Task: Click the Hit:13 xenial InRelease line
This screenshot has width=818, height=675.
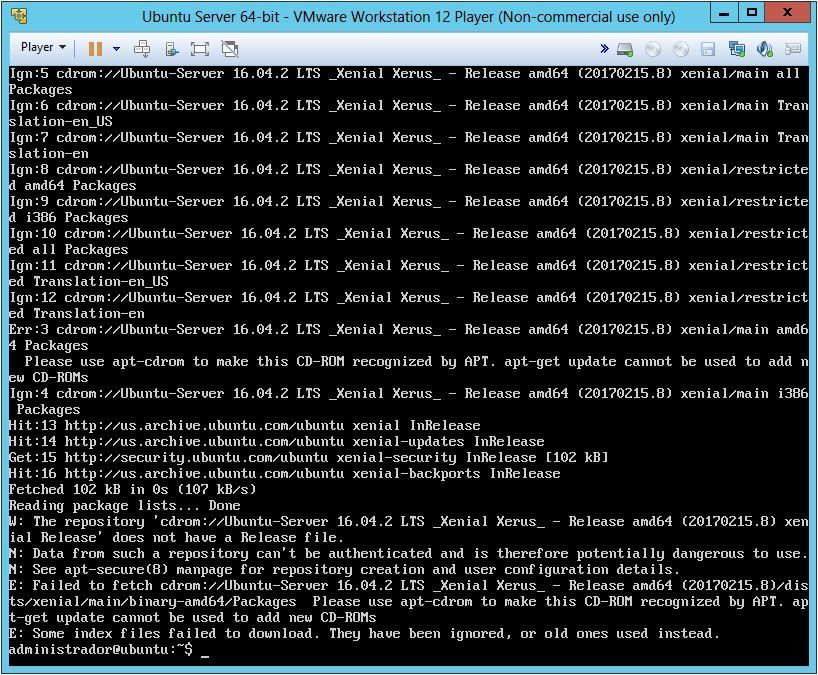Action: pos(244,426)
